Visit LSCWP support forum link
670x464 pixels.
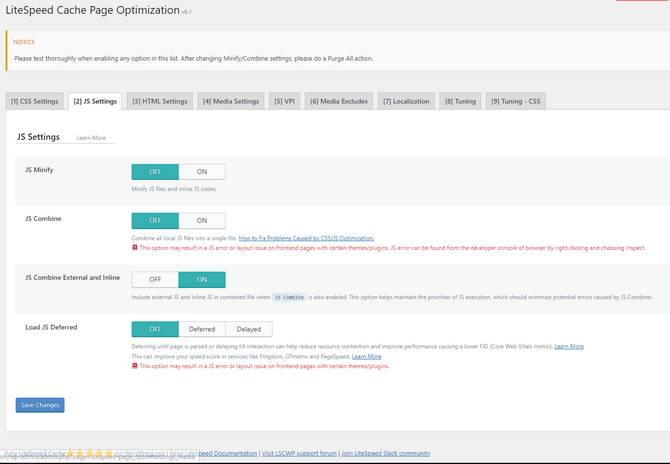(298, 453)
